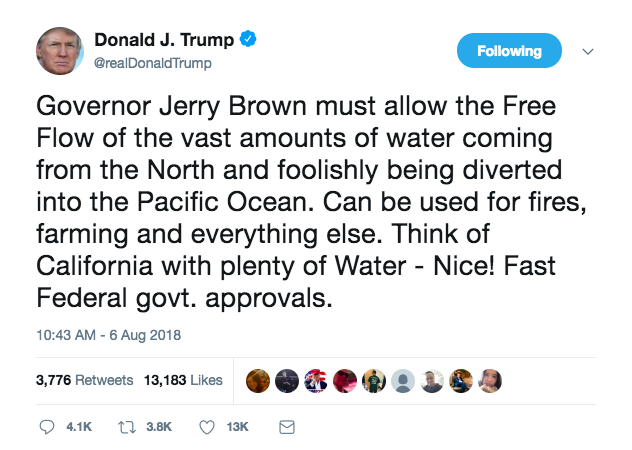Open Donald J. Trump's profile picture

click(x=60, y=50)
